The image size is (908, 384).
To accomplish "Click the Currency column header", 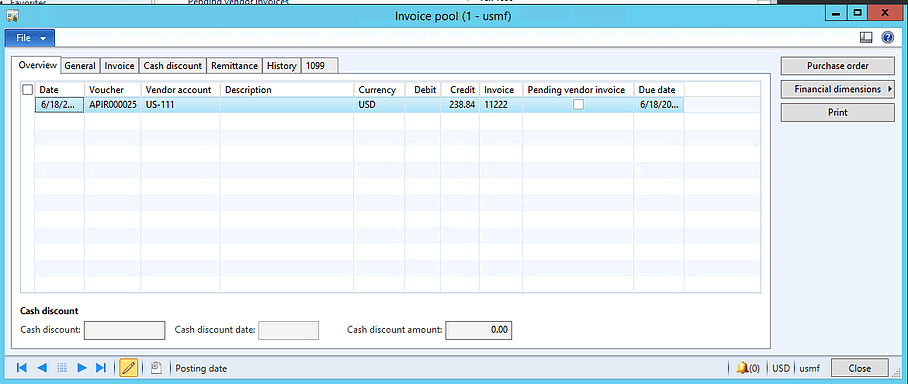I will coord(379,90).
